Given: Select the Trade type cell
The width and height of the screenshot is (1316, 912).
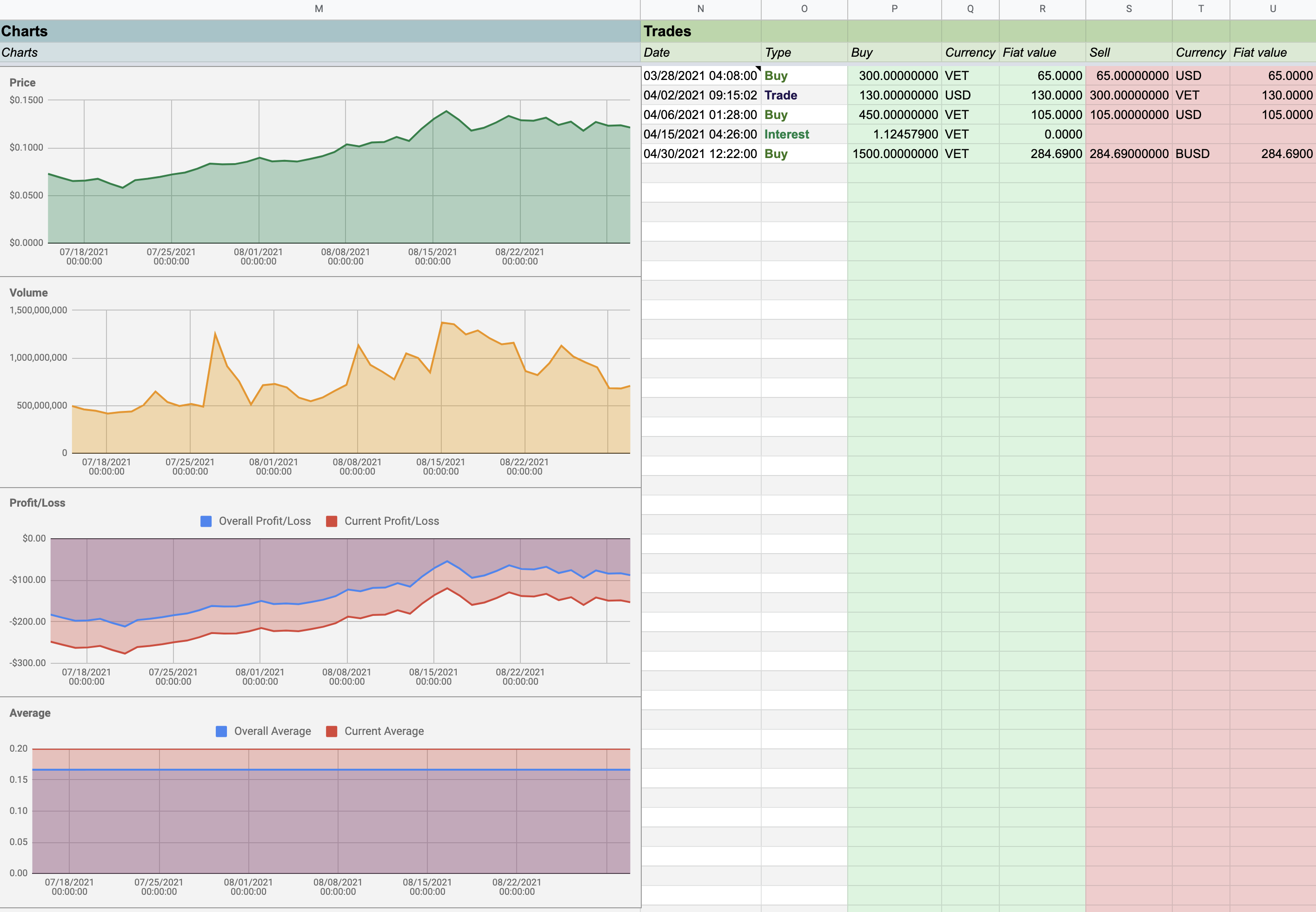Looking at the screenshot, I should click(803, 95).
